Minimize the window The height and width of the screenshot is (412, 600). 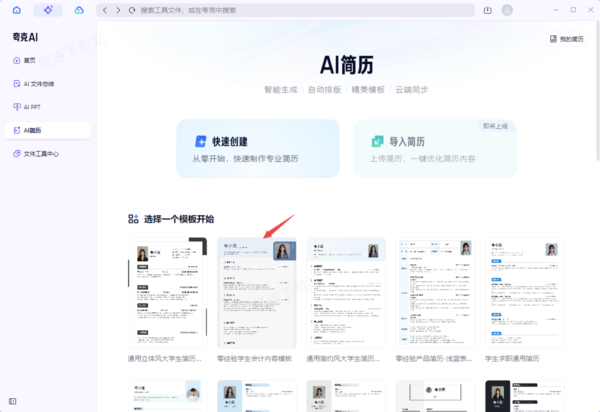pyautogui.click(x=556, y=10)
